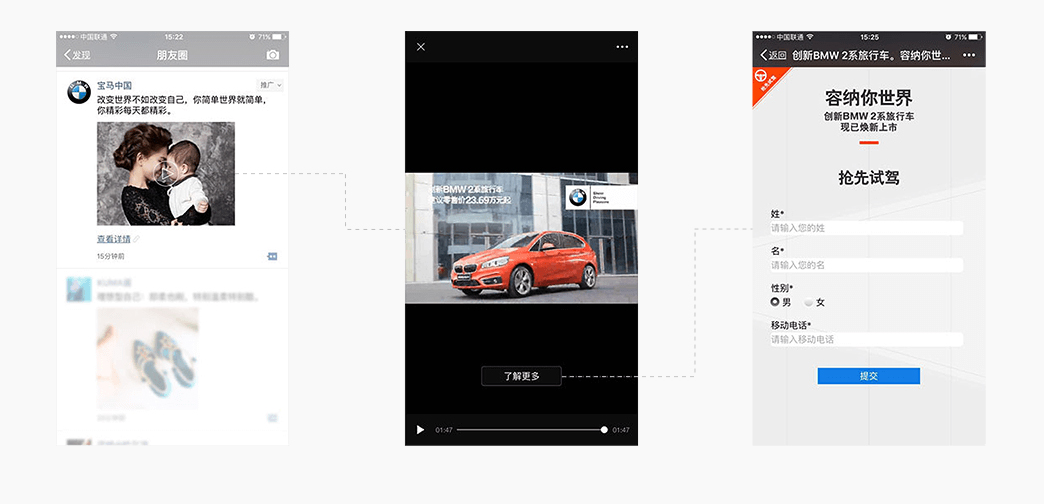Submit the form with 提交
Viewport: 1044px width, 504px height.
pos(869,376)
